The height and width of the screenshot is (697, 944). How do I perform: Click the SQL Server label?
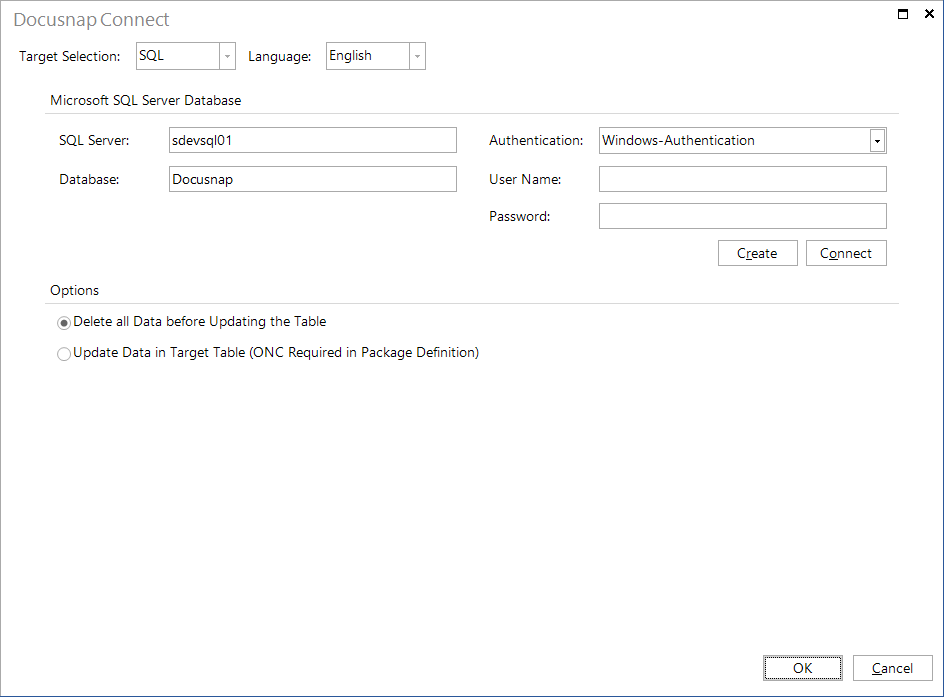coord(94,140)
